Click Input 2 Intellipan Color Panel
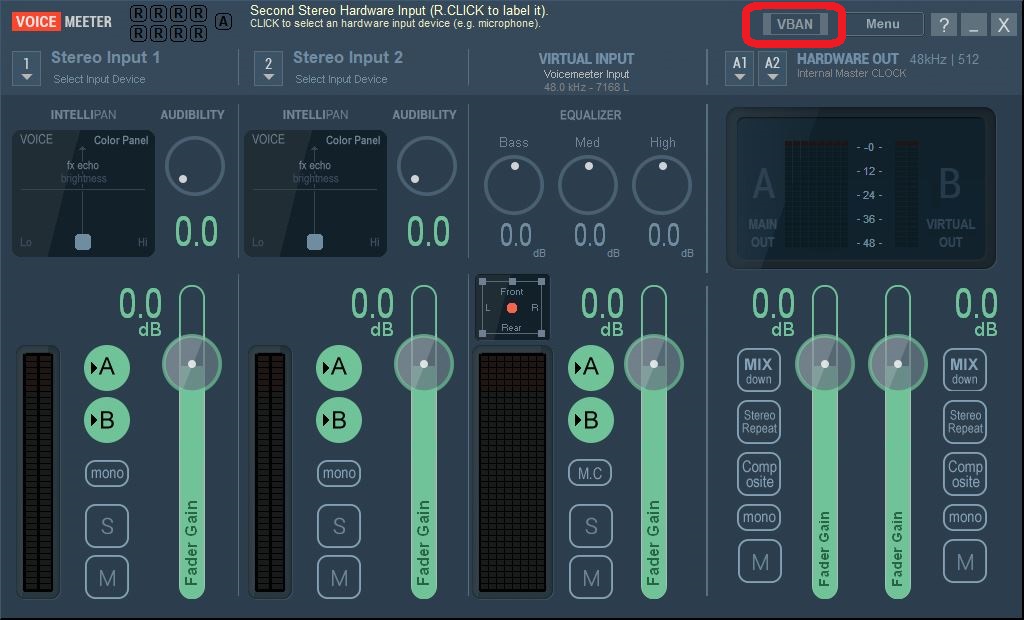Image resolution: width=1024 pixels, height=620 pixels. pos(315,193)
